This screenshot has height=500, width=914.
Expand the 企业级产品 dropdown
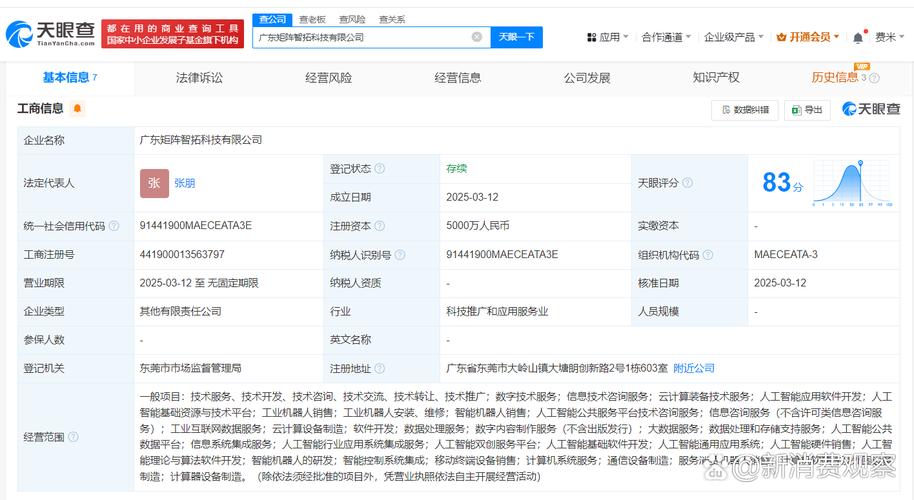pos(733,37)
